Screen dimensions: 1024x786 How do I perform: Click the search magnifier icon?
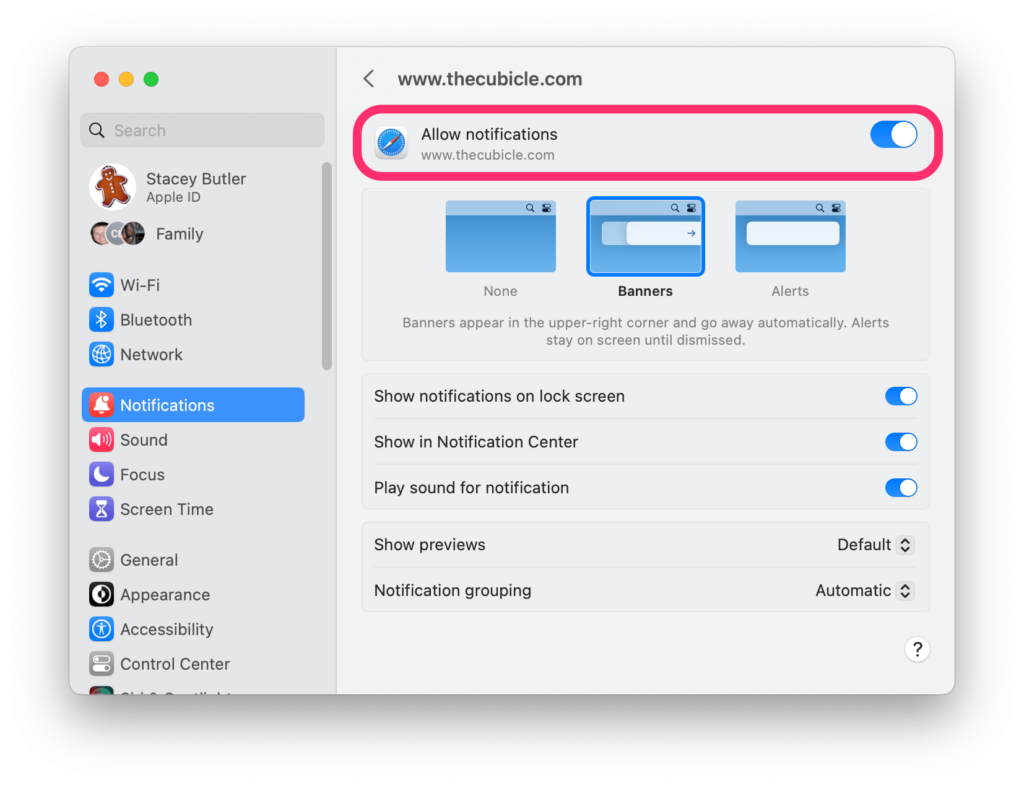click(97, 131)
